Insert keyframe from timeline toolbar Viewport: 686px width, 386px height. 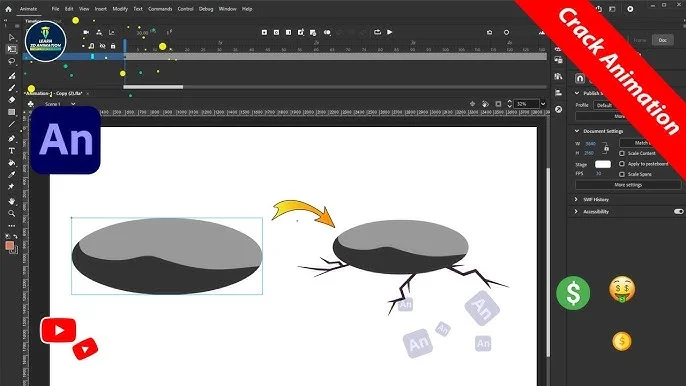pyautogui.click(x=264, y=32)
